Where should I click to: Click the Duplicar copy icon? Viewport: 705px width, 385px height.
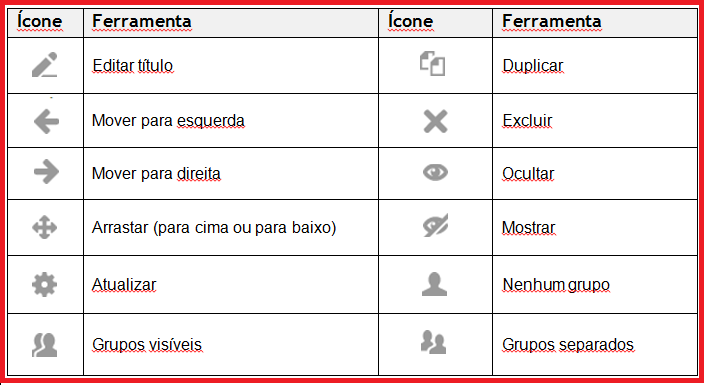(433, 63)
